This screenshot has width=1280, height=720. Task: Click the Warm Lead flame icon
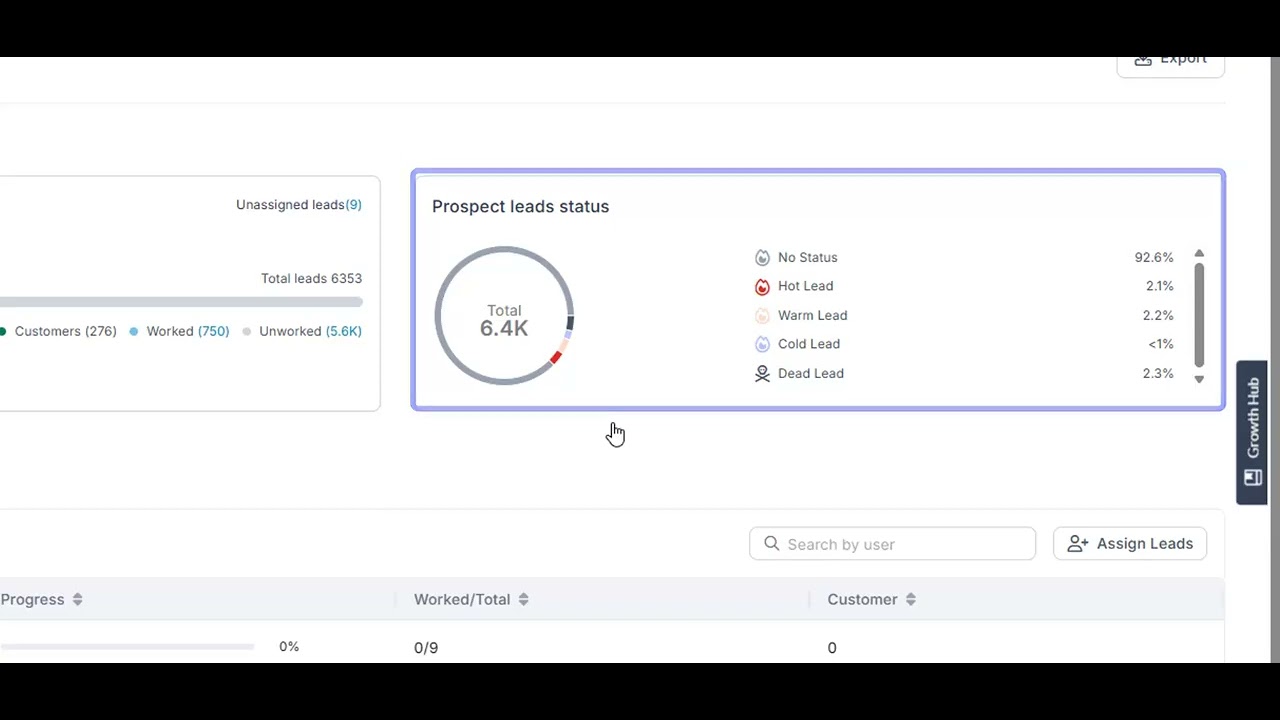762,316
